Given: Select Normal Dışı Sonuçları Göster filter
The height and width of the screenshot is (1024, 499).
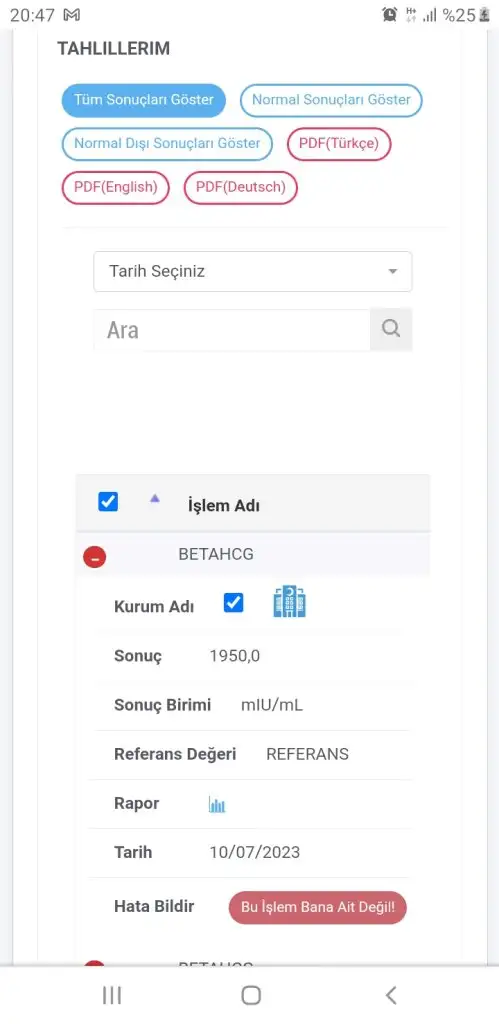Looking at the screenshot, I should point(167,144).
